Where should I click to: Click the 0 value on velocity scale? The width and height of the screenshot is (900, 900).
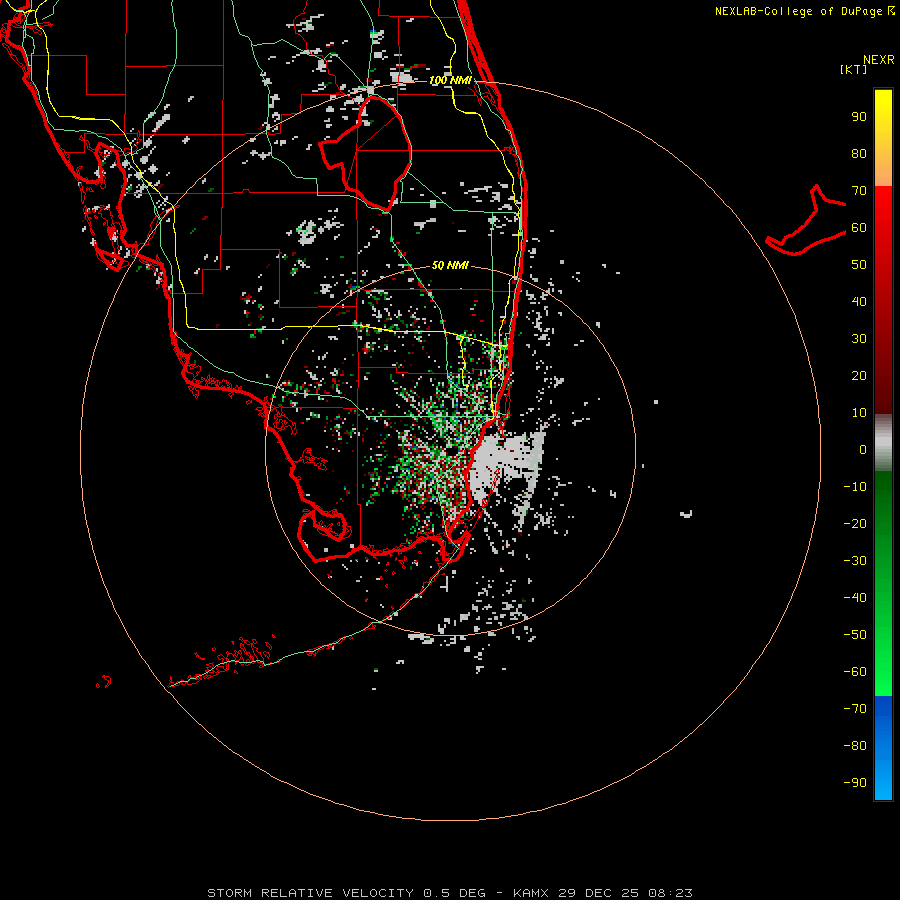tap(863, 450)
